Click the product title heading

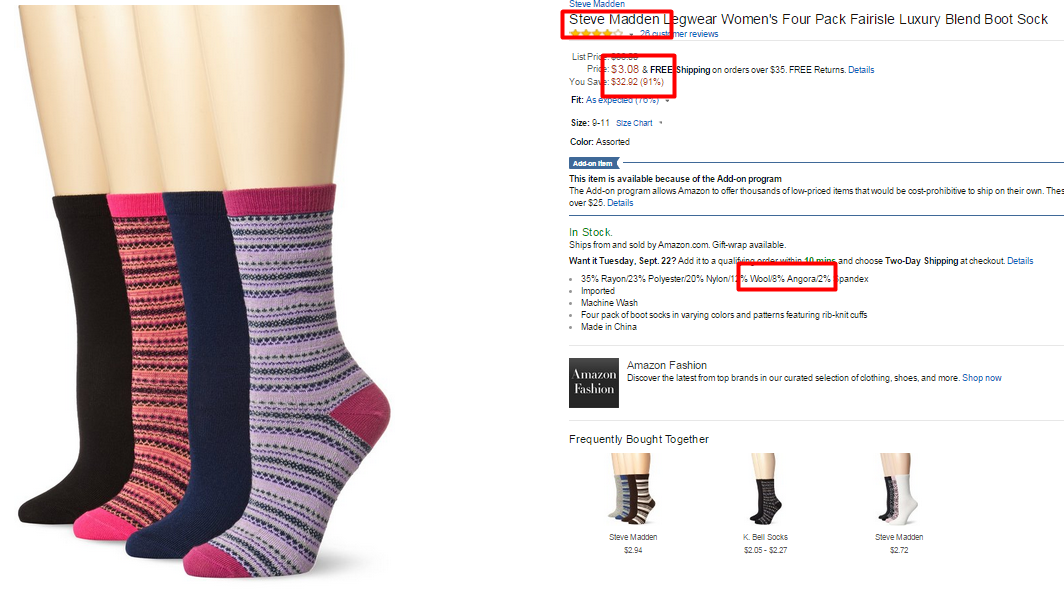(808, 20)
